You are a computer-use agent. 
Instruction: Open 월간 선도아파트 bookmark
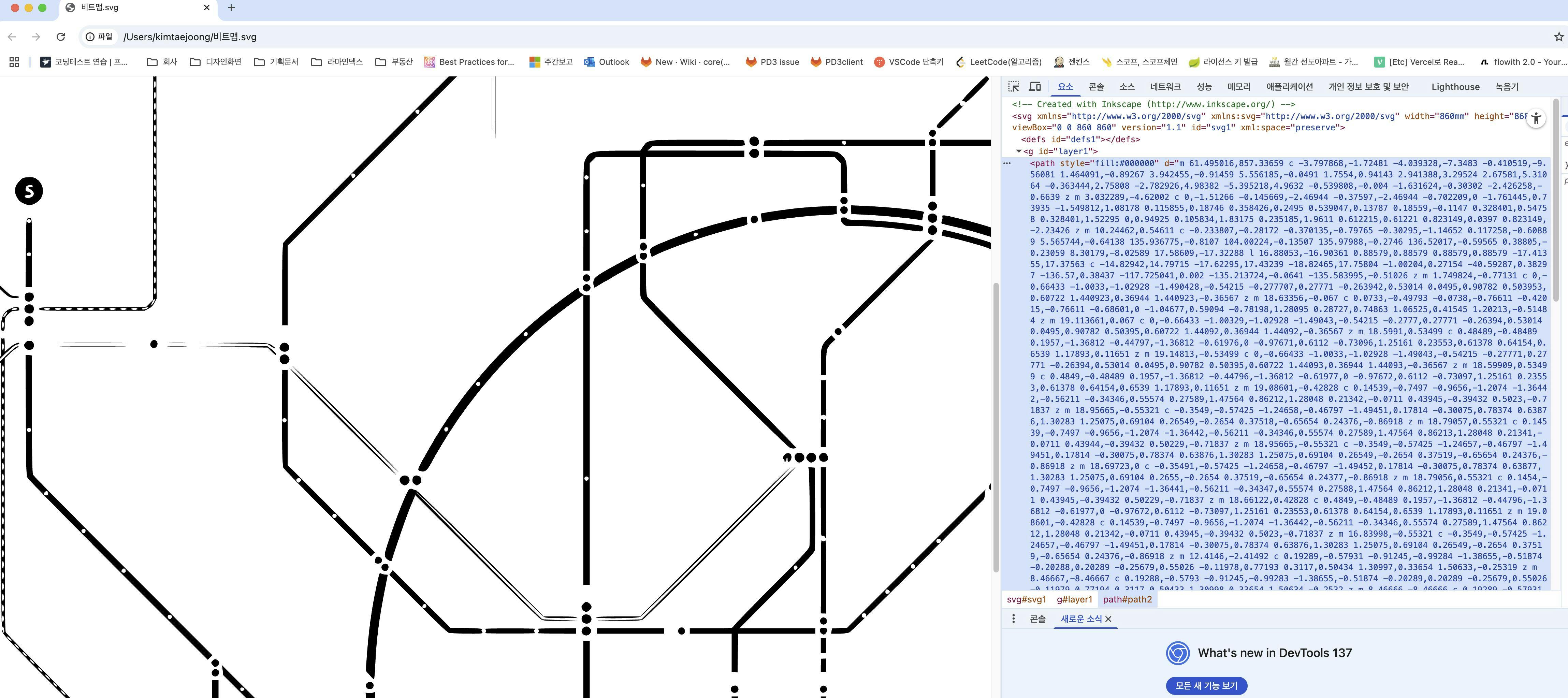coord(1313,62)
